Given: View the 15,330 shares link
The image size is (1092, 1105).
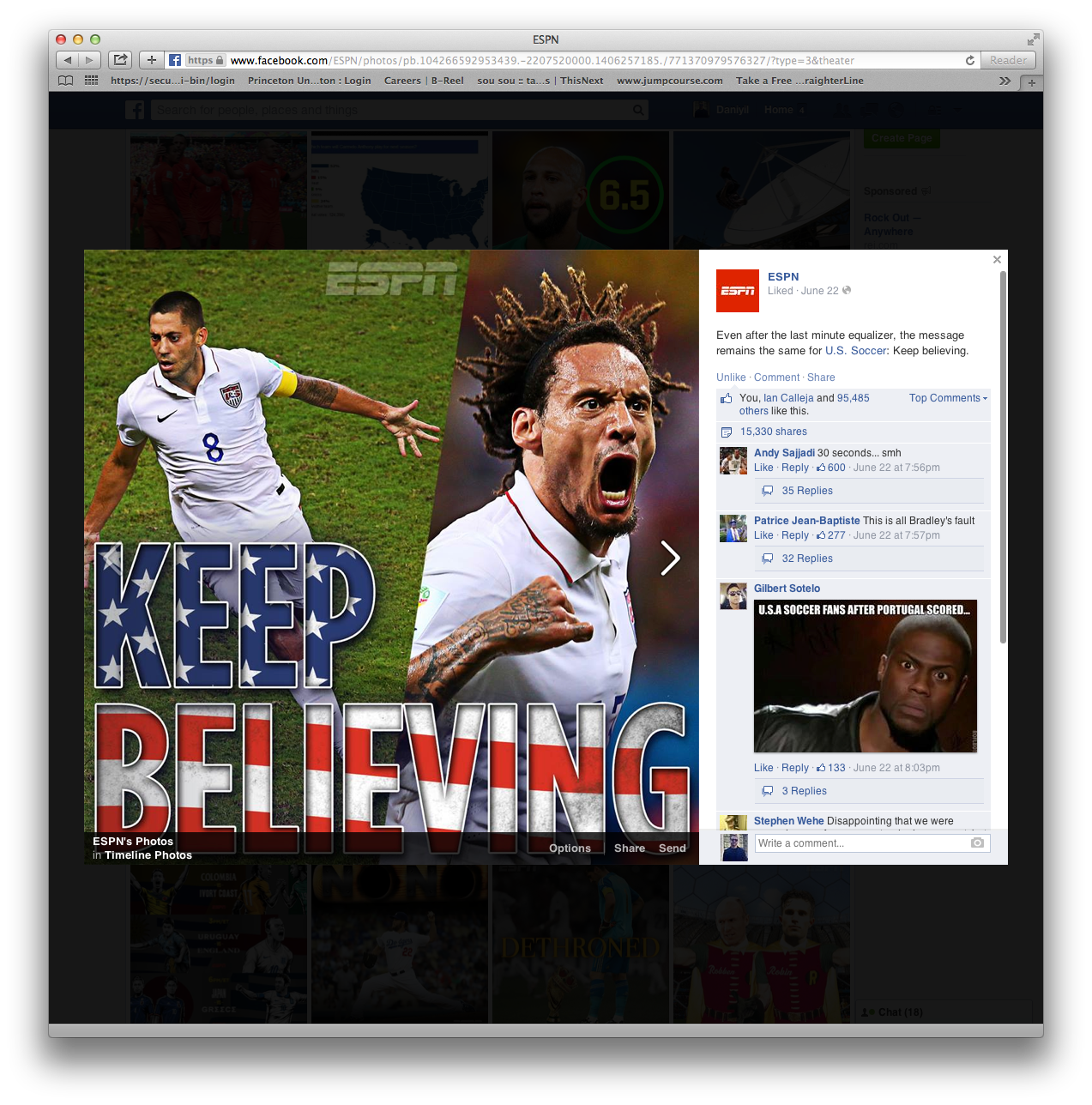Looking at the screenshot, I should [774, 432].
